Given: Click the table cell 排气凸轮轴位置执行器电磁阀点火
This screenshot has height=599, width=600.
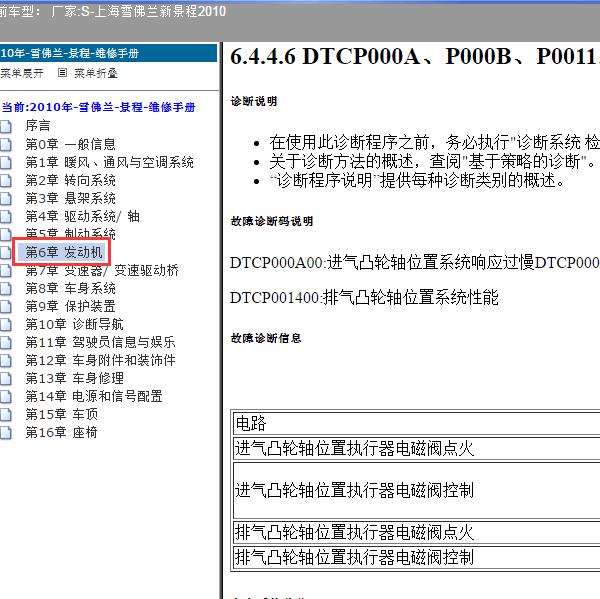Looking at the screenshot, I should point(417,532).
